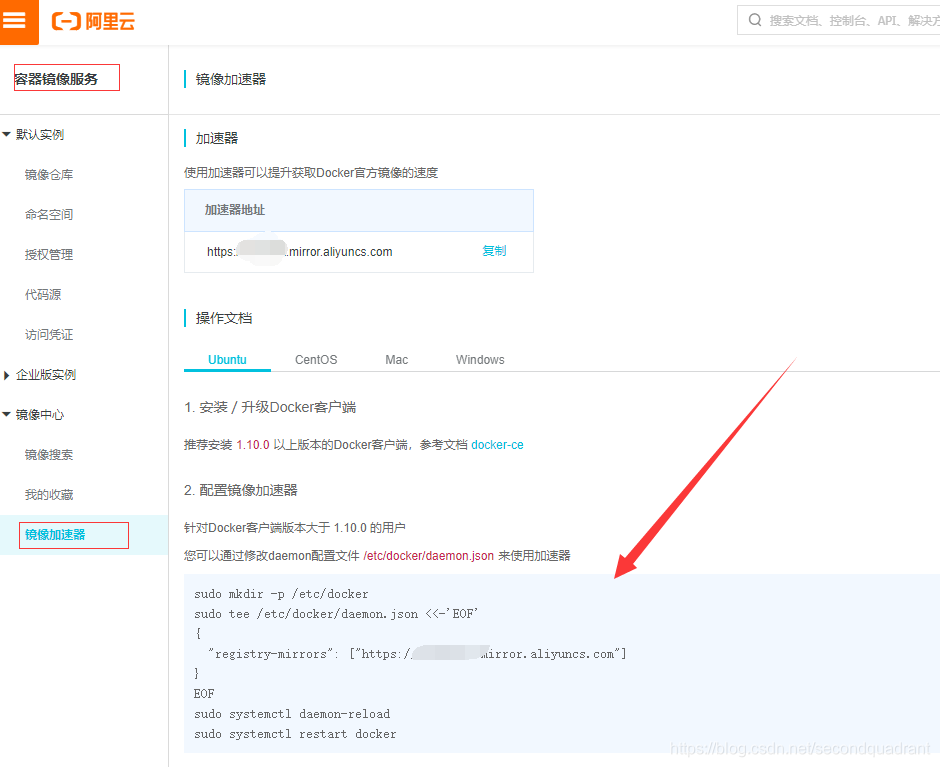
Task: Click the 加速器地址 table header
Action: click(x=358, y=210)
